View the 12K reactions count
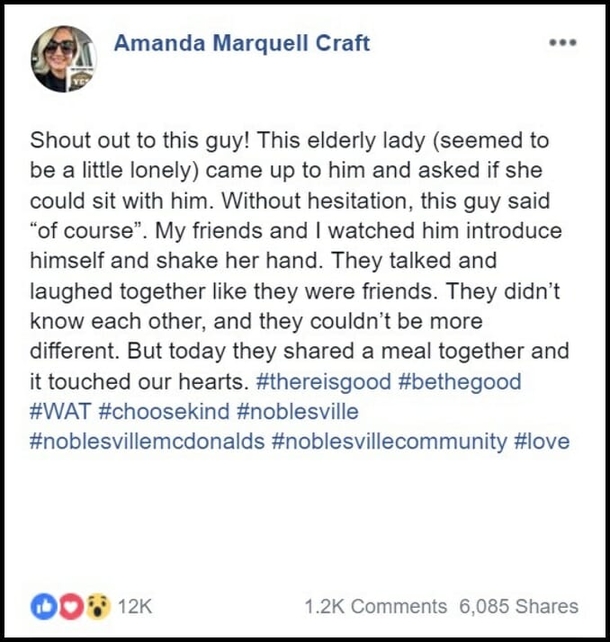This screenshot has width=610, height=642. (x=134, y=606)
